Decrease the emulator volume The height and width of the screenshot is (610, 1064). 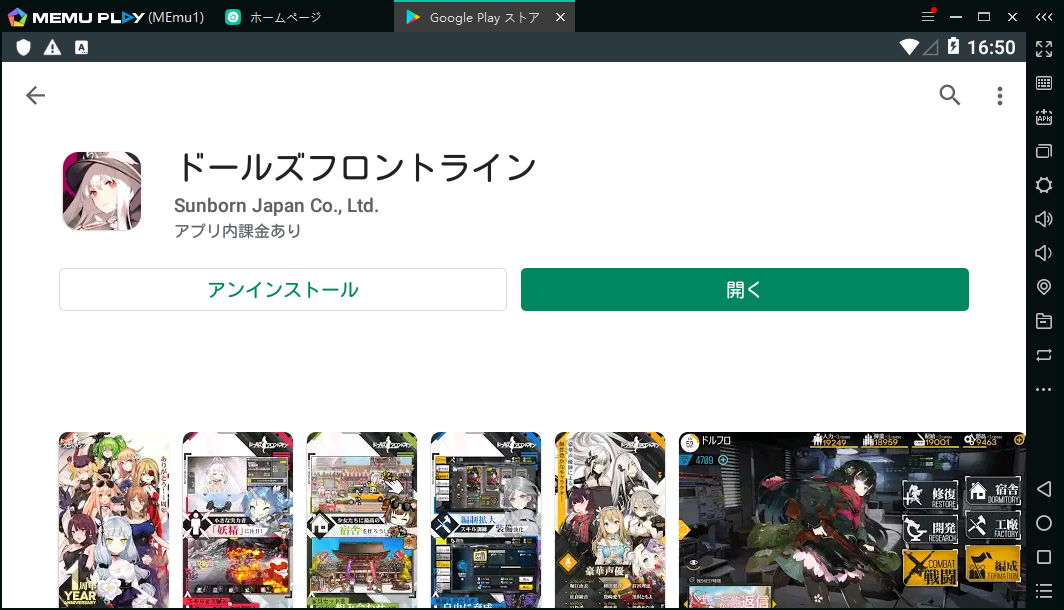pos(1044,253)
